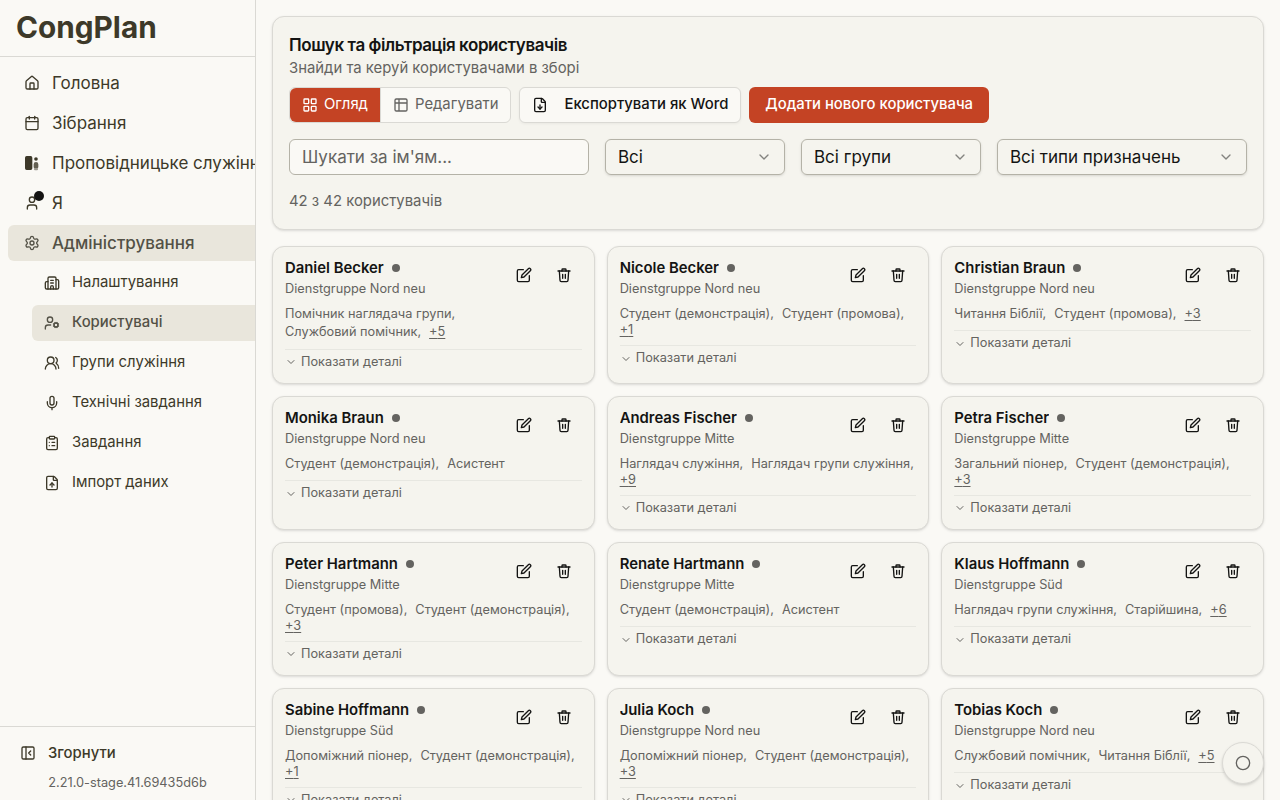Show +5 more assignments for Daniel Becker
The height and width of the screenshot is (800, 1280).
click(437, 331)
